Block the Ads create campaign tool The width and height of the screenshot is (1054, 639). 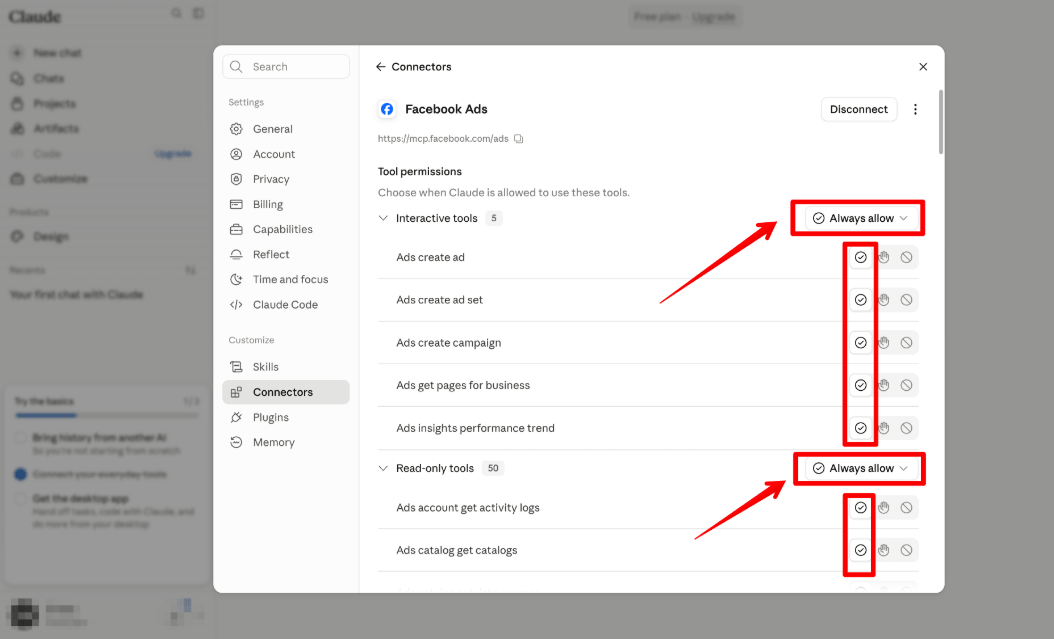(x=906, y=343)
